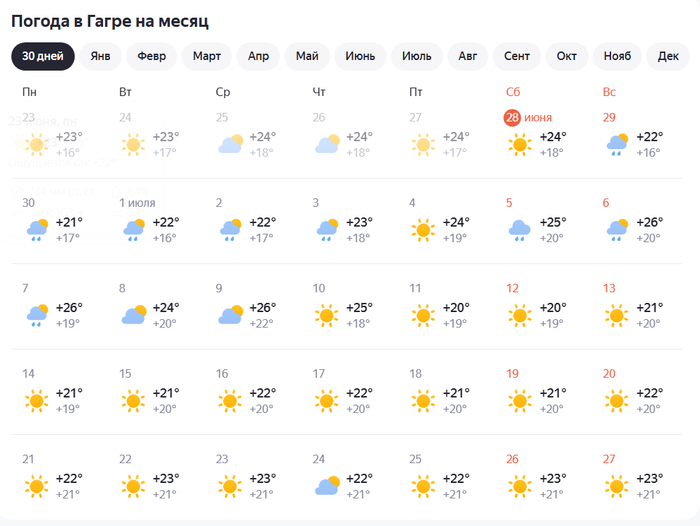Click the sunny icon for June 28
Screen dimensions: 700x526
pos(520,145)
